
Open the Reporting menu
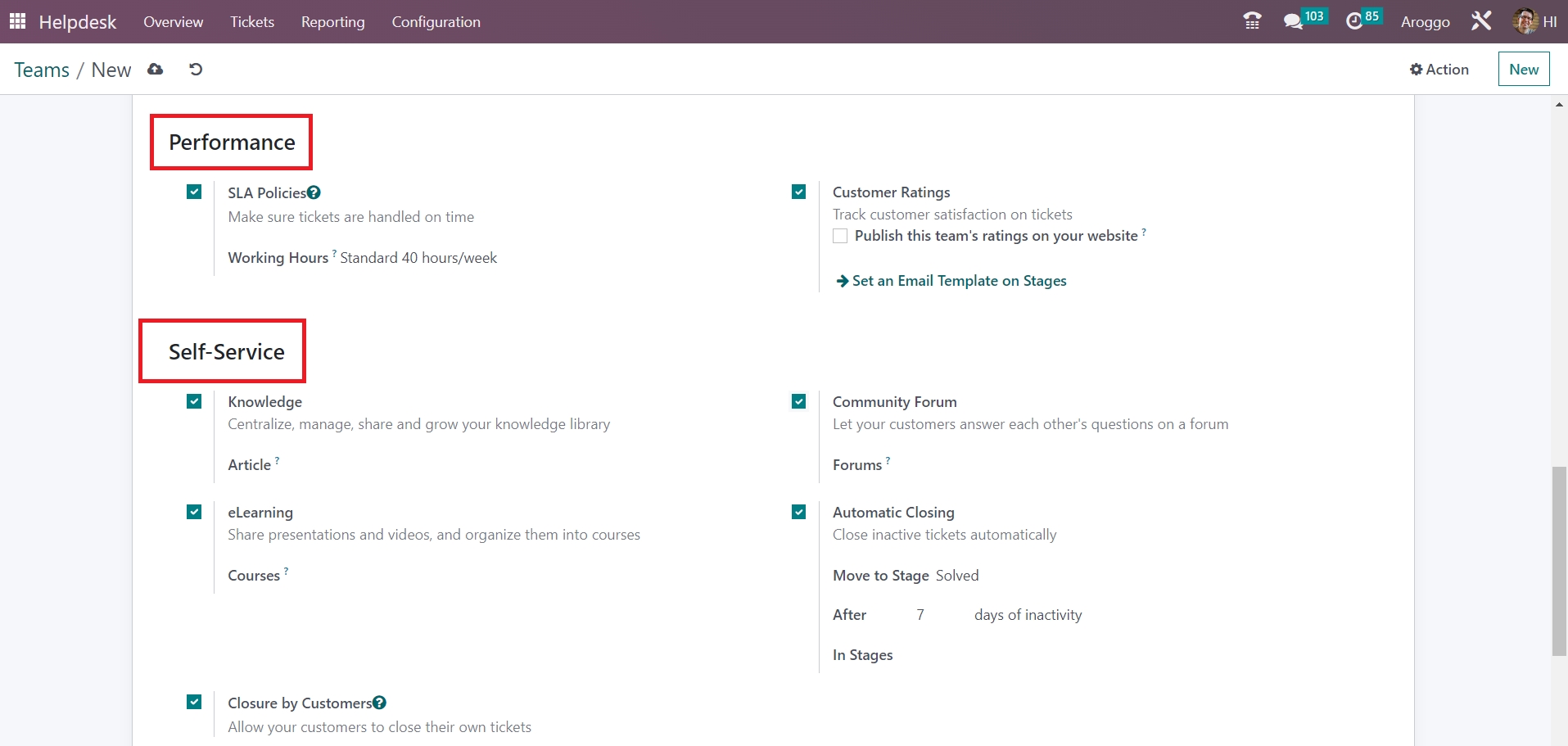332,22
